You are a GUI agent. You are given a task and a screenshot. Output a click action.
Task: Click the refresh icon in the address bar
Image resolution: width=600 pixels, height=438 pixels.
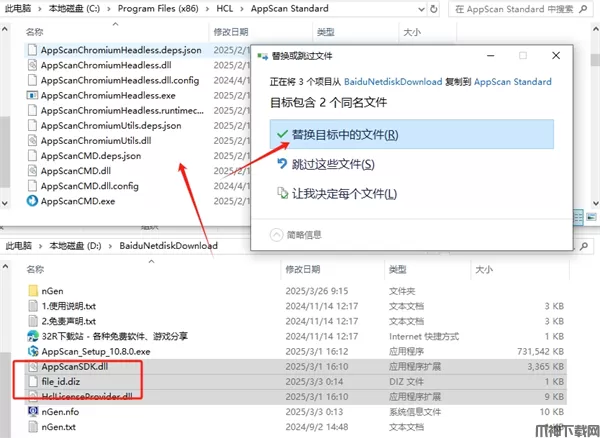click(434, 9)
